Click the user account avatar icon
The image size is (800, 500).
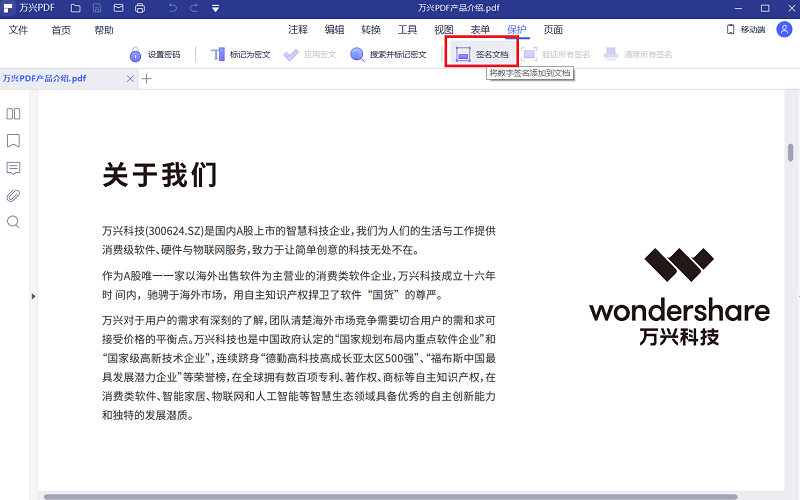pos(783,30)
